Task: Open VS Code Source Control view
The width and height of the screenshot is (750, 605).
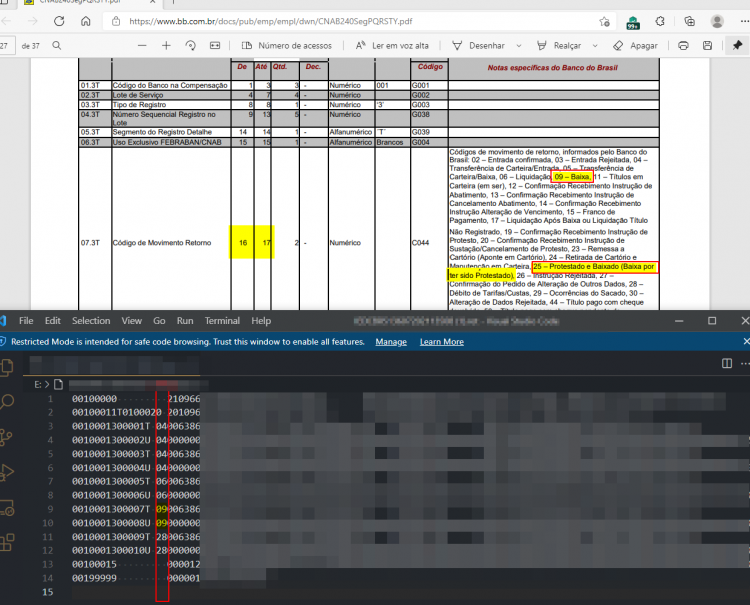Action: click(7, 437)
